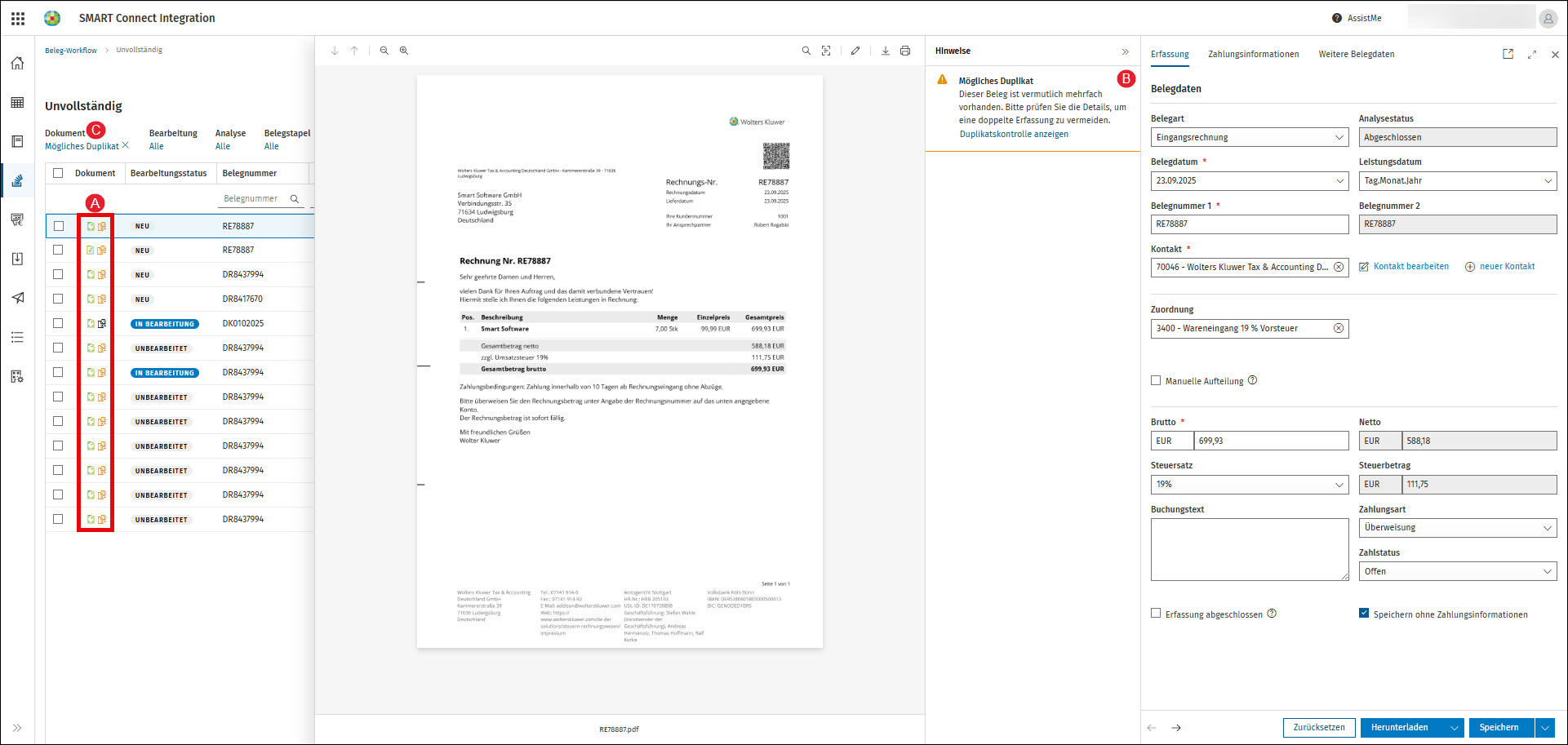Viewport: 1568px width, 745px height.
Task: Go to the home icon in sidebar
Action: click(17, 63)
